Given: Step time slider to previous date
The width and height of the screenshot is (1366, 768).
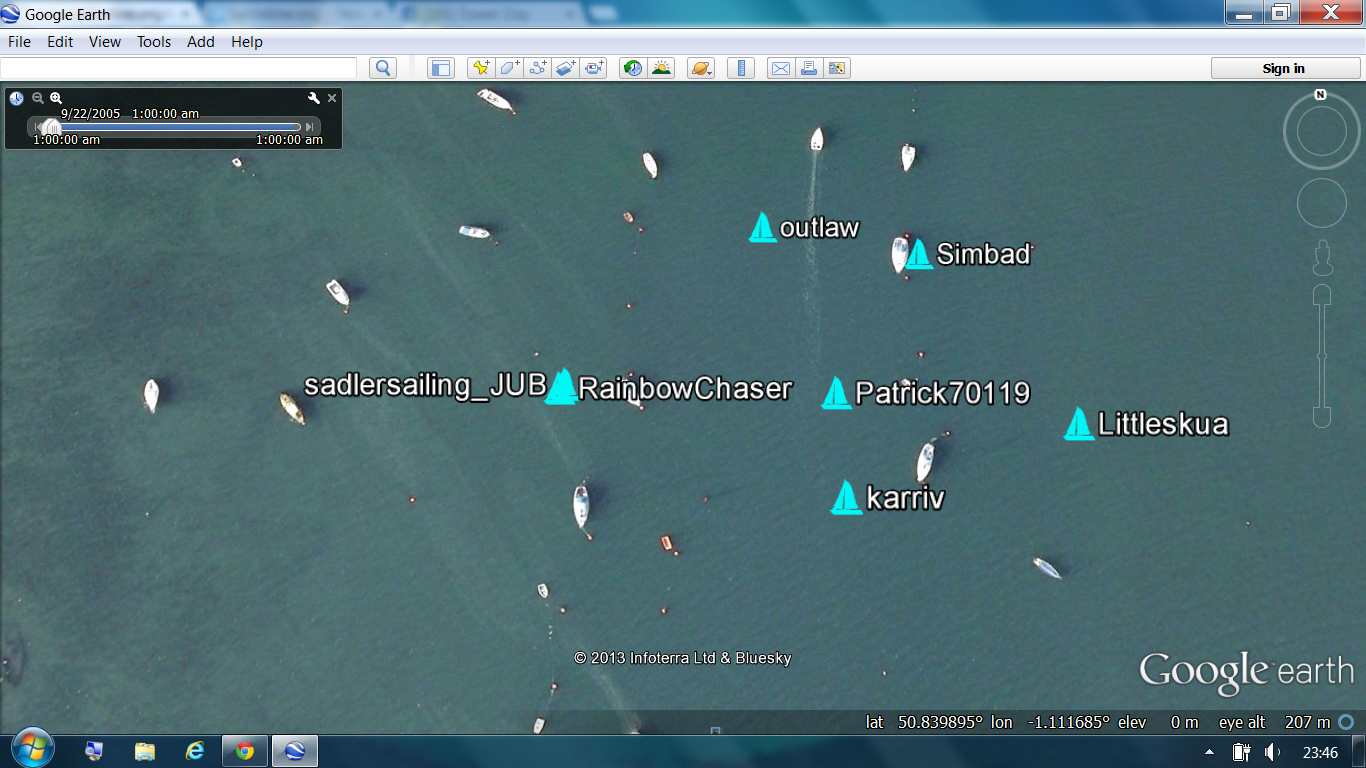Looking at the screenshot, I should coord(38,127).
